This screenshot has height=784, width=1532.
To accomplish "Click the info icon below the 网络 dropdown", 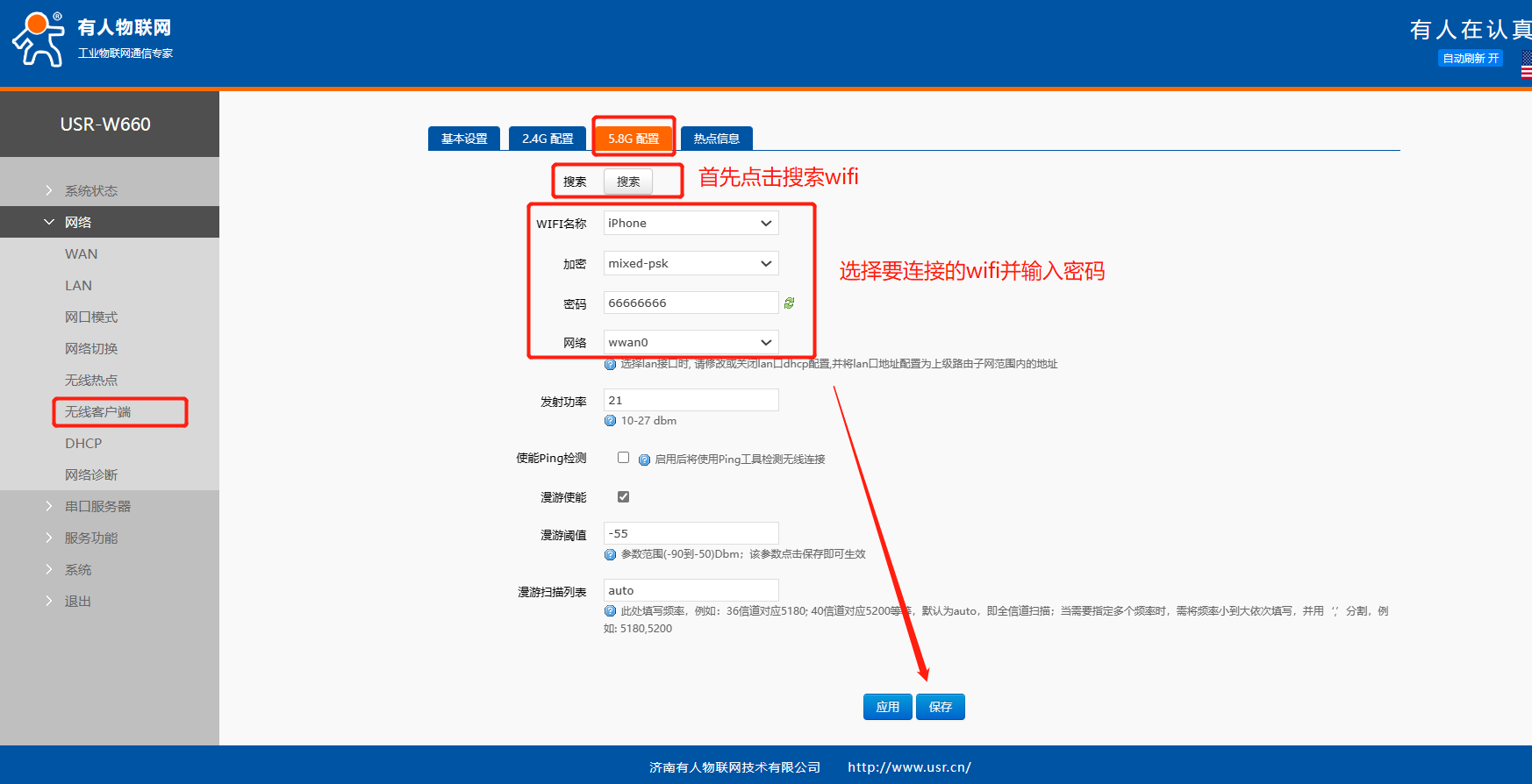I will [610, 364].
